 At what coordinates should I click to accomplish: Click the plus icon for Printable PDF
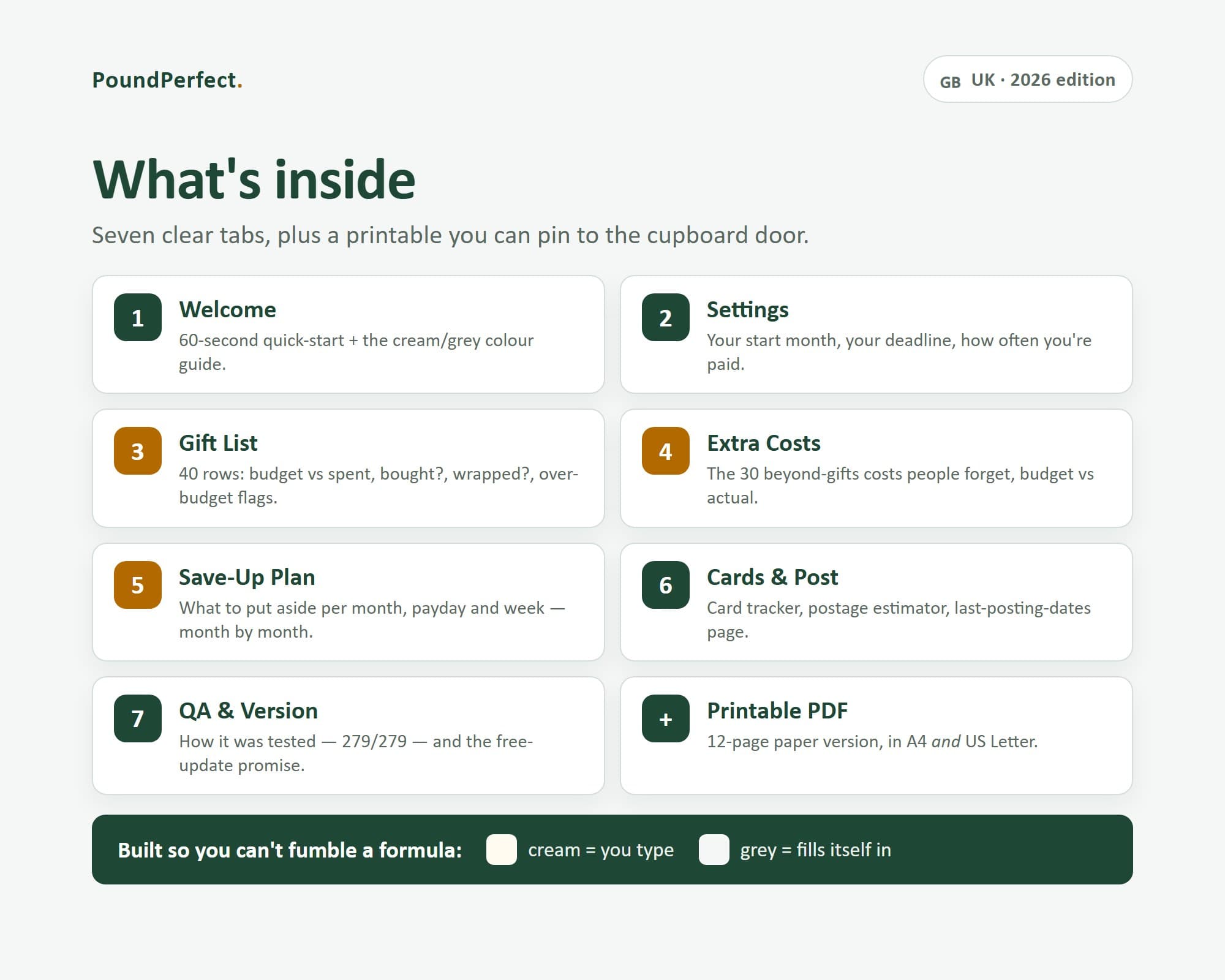click(666, 718)
